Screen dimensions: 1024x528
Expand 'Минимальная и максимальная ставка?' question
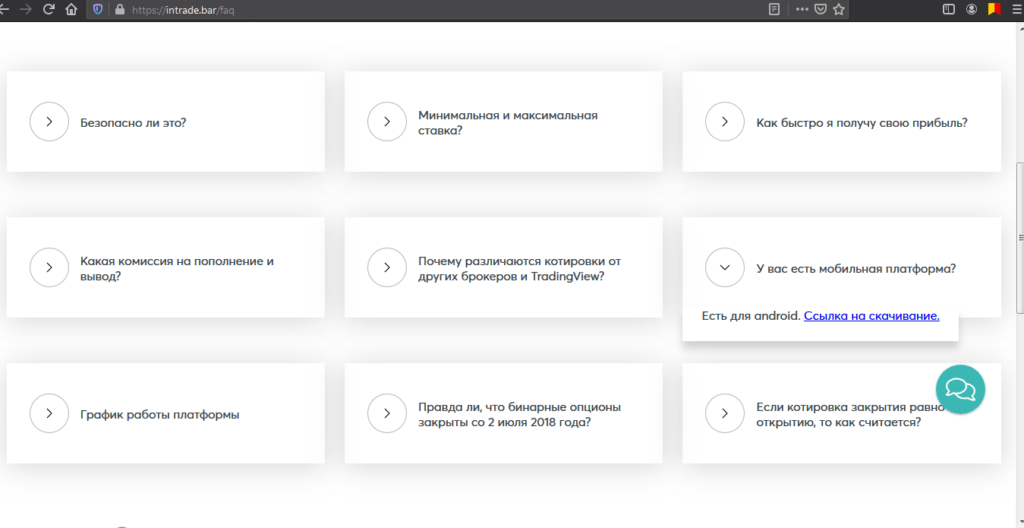pyautogui.click(x=387, y=122)
